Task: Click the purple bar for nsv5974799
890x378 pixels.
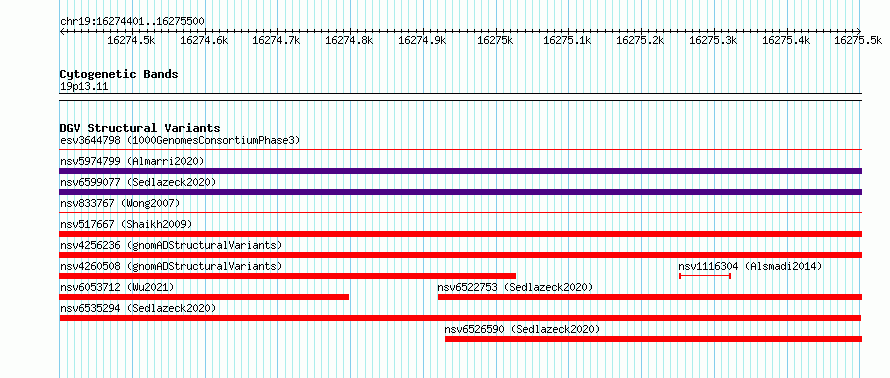Action: [x=461, y=171]
